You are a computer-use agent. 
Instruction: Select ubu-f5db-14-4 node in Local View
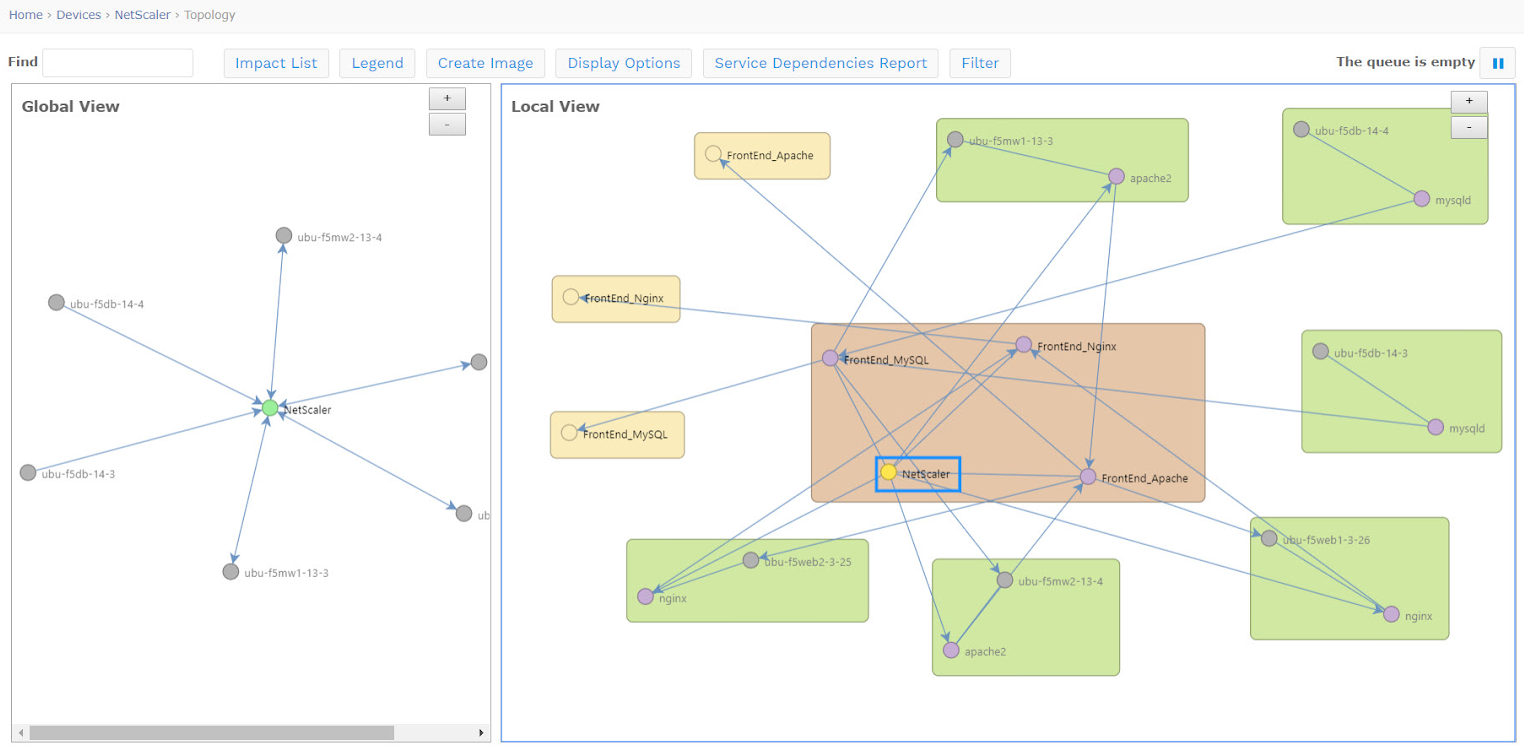point(1301,129)
